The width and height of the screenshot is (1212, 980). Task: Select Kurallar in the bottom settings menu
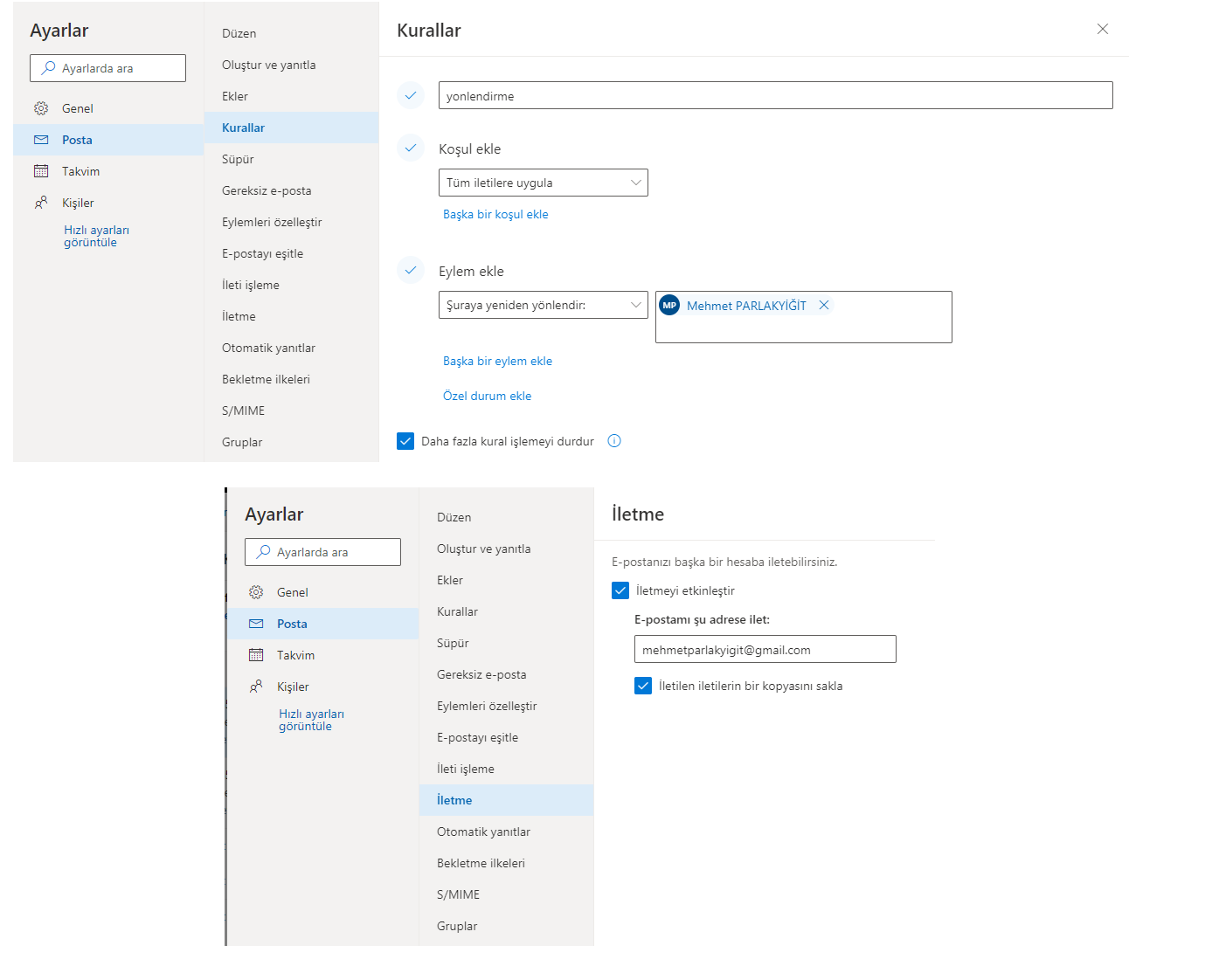tap(507, 611)
